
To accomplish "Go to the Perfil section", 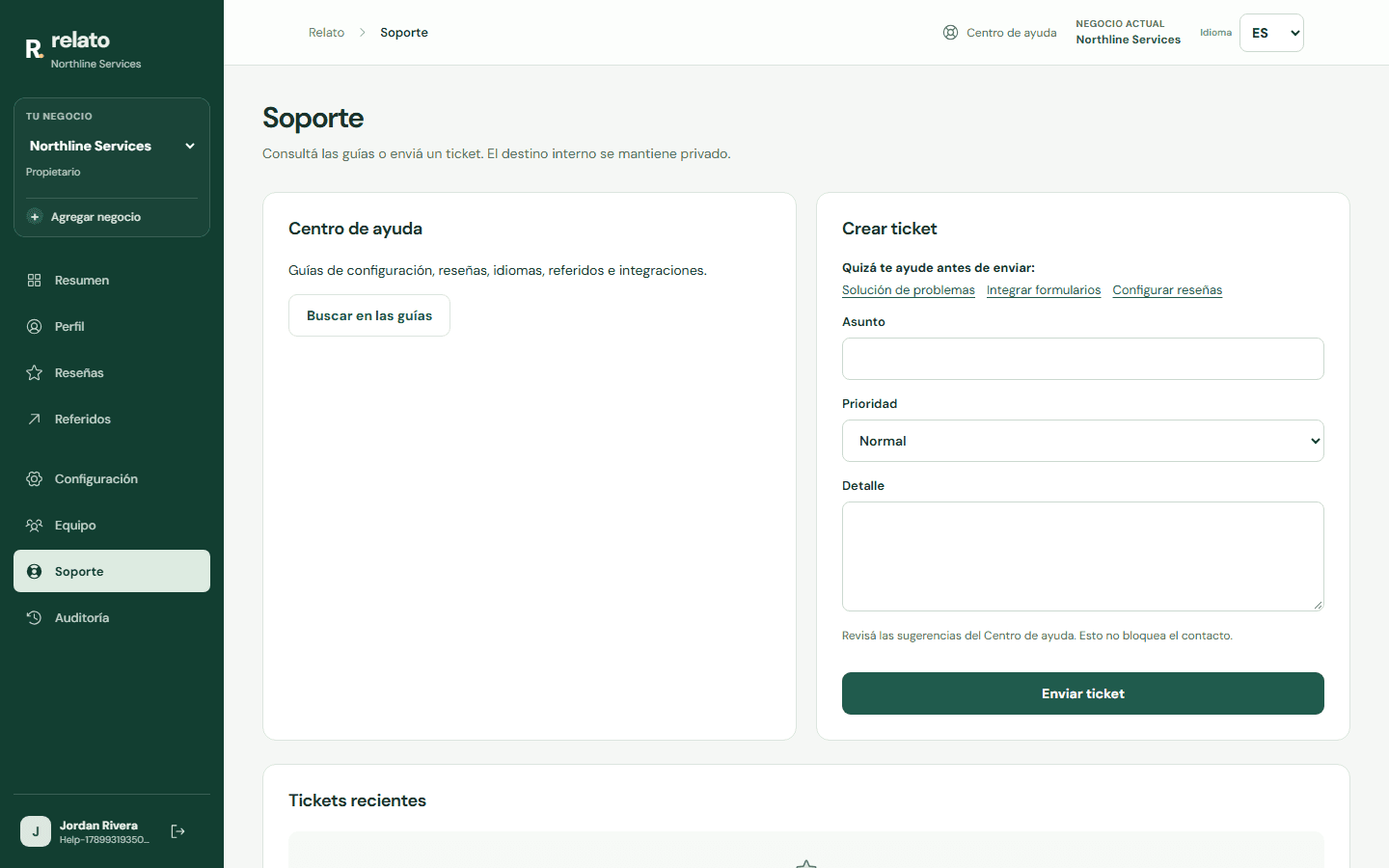I will click(112, 327).
